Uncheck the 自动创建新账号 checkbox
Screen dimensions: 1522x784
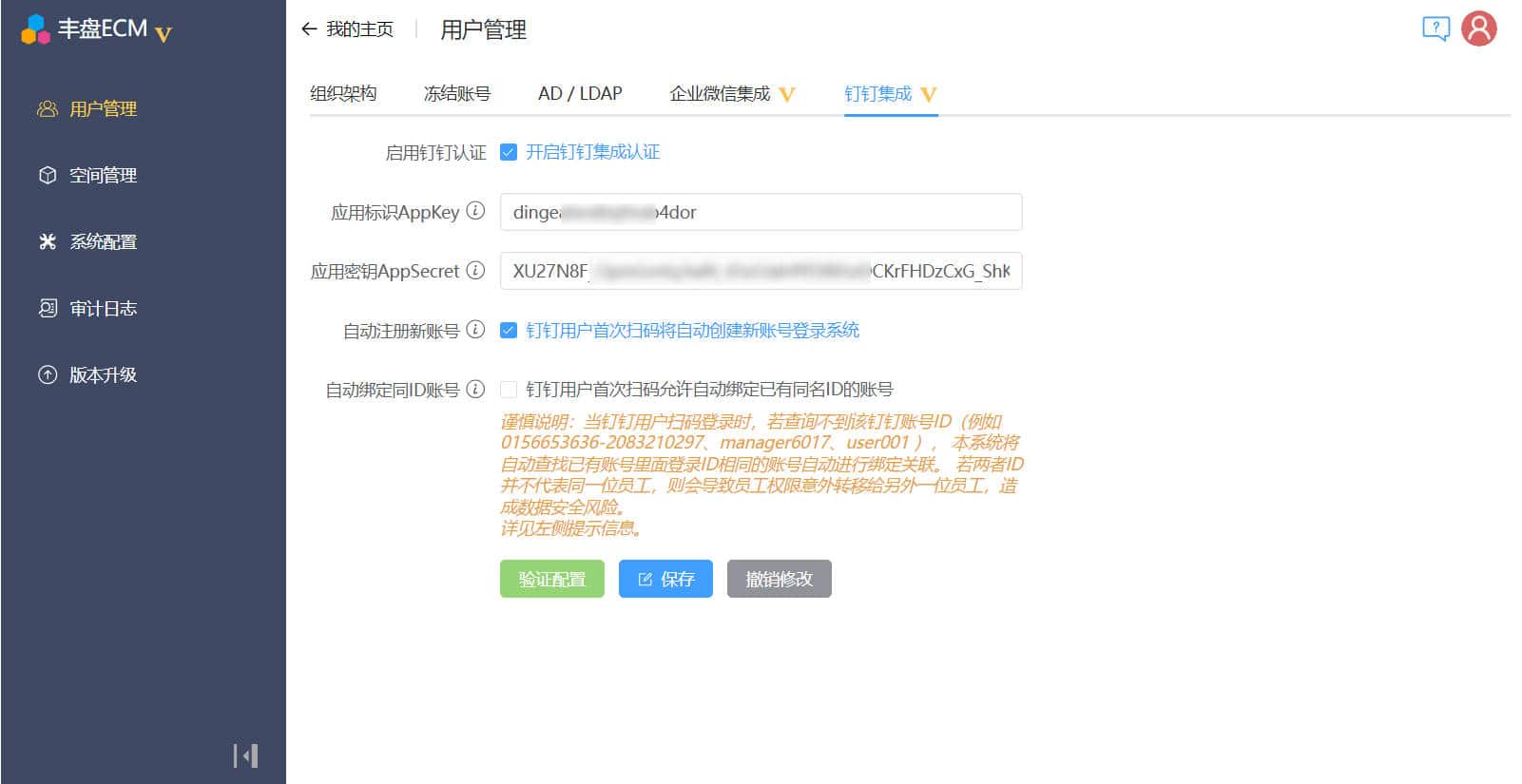pyautogui.click(x=509, y=330)
